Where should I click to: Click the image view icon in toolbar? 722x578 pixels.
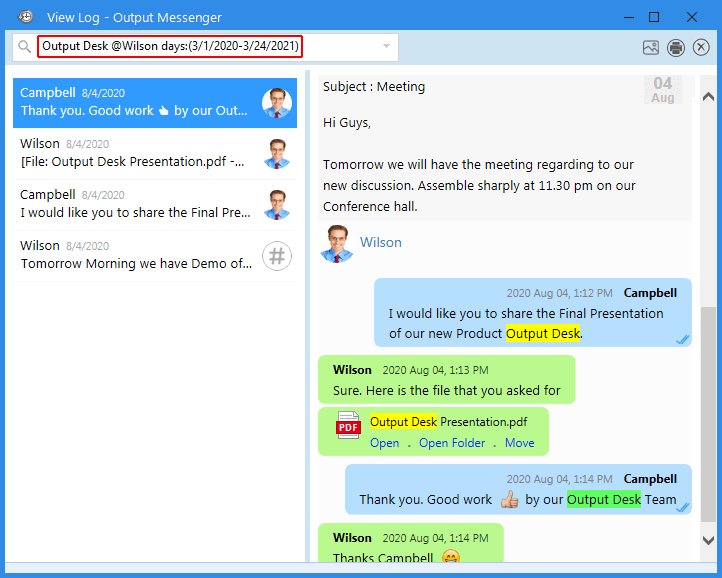[651, 47]
